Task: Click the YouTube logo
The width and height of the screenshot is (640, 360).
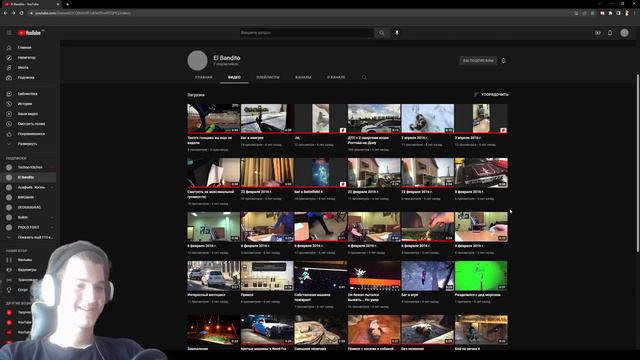Action: click(x=30, y=33)
